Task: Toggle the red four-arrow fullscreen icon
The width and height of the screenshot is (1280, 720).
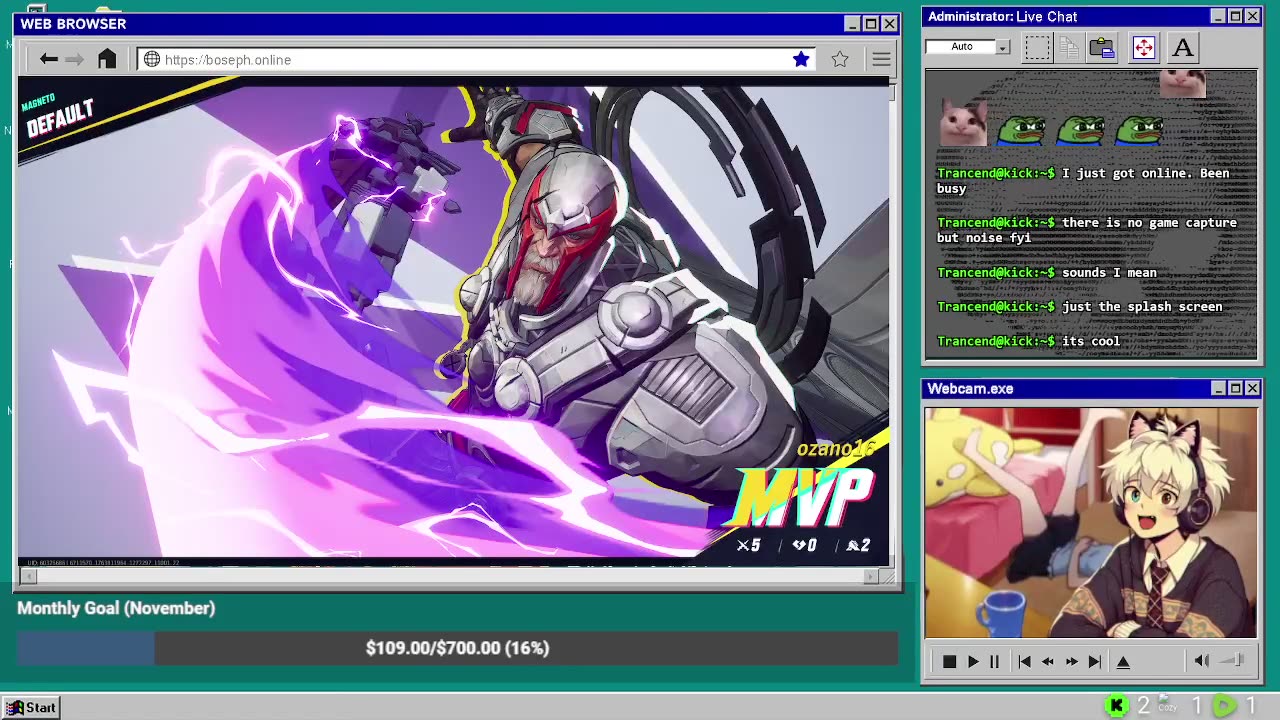Action: coord(1143,47)
